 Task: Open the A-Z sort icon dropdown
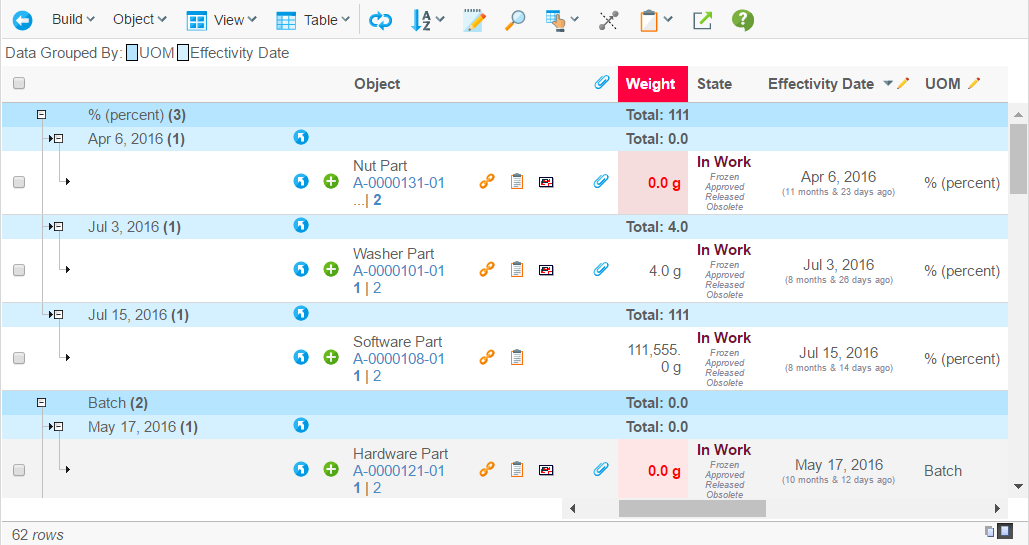(428, 20)
